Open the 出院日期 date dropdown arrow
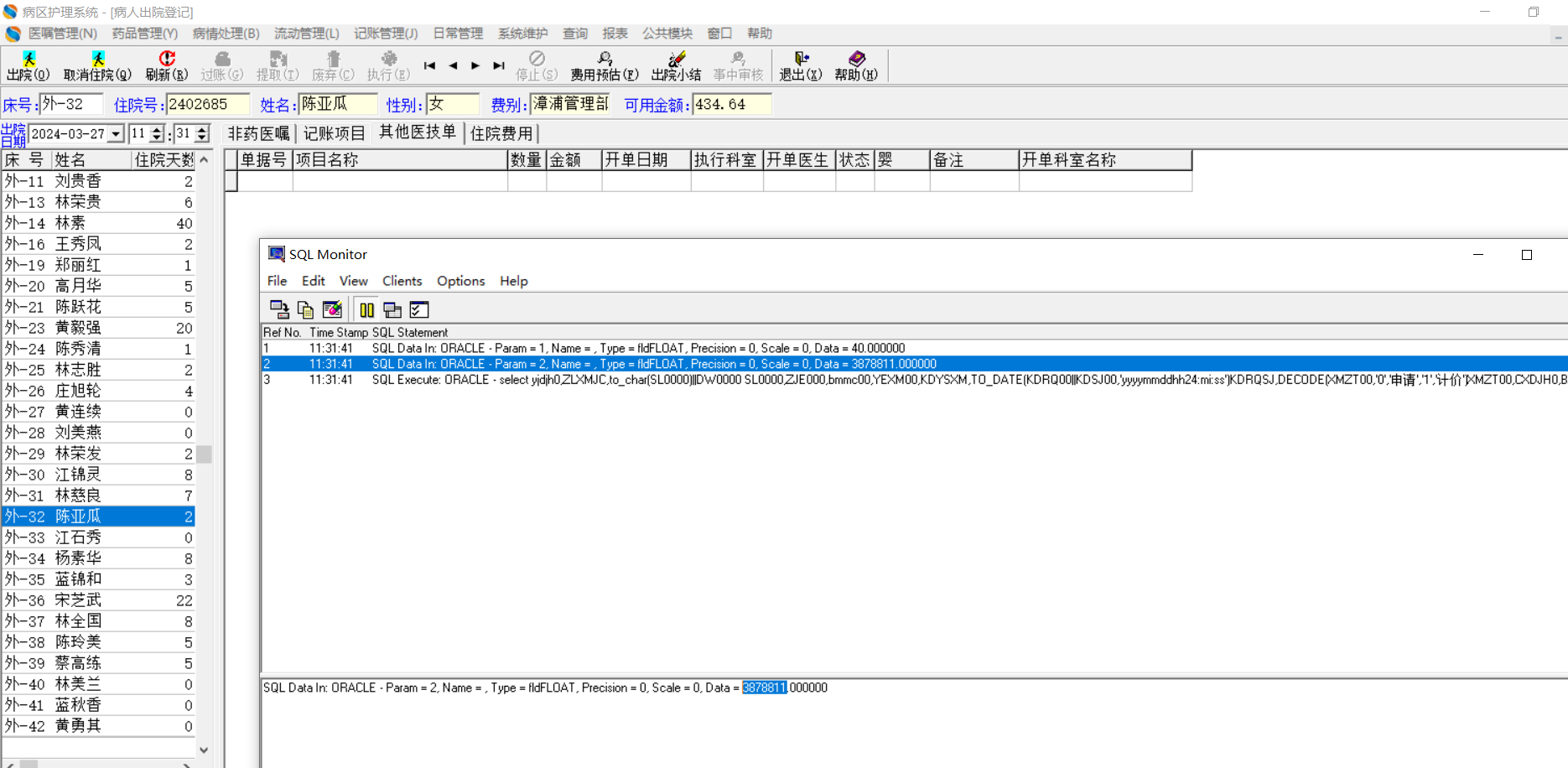The width and height of the screenshot is (1568, 768). point(116,134)
